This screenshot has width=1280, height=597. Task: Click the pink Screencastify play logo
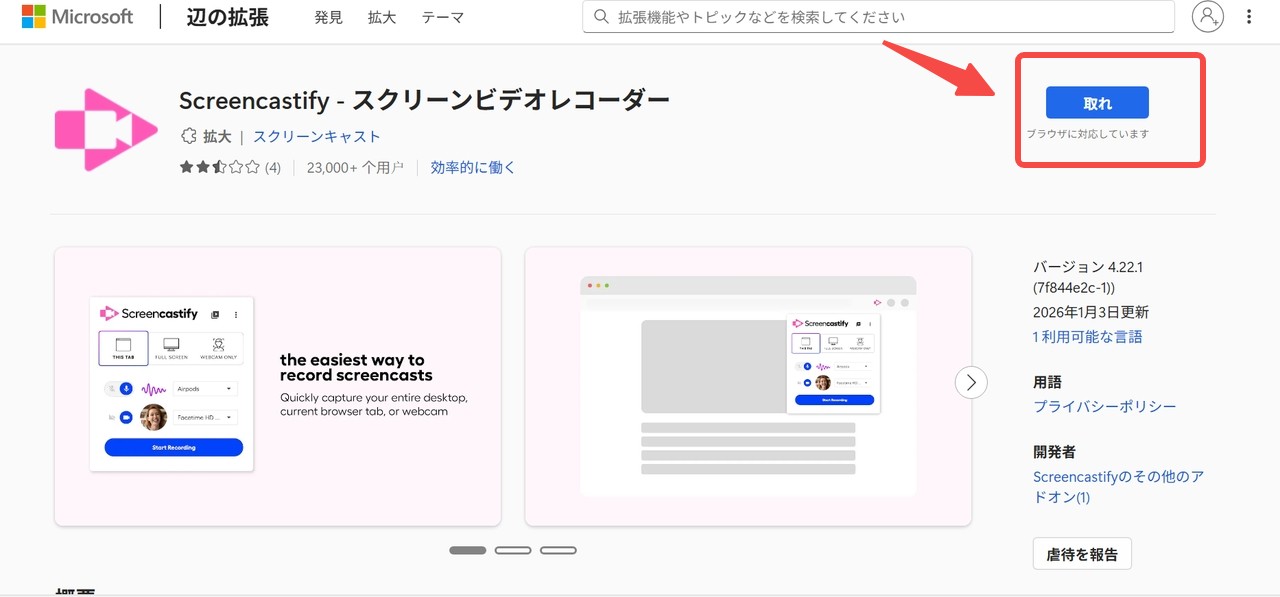coord(105,128)
